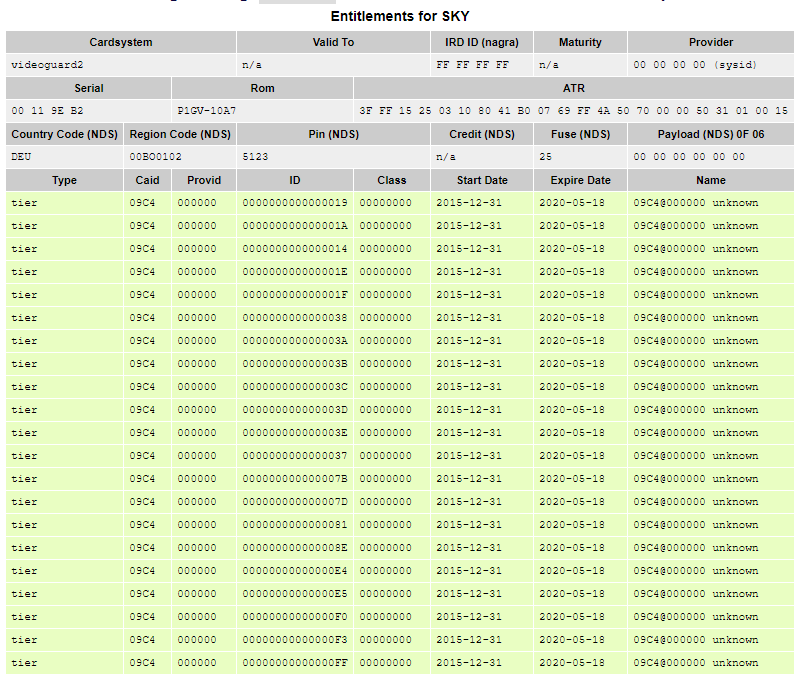Select tier ID '00000000000000E5'
This screenshot has width=801, height=683.
coord(295,594)
